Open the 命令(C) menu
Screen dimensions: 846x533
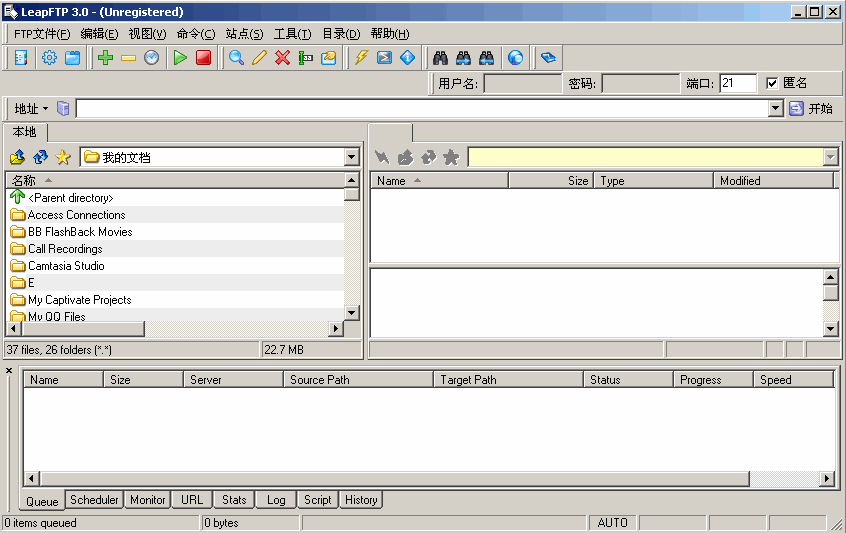[196, 34]
